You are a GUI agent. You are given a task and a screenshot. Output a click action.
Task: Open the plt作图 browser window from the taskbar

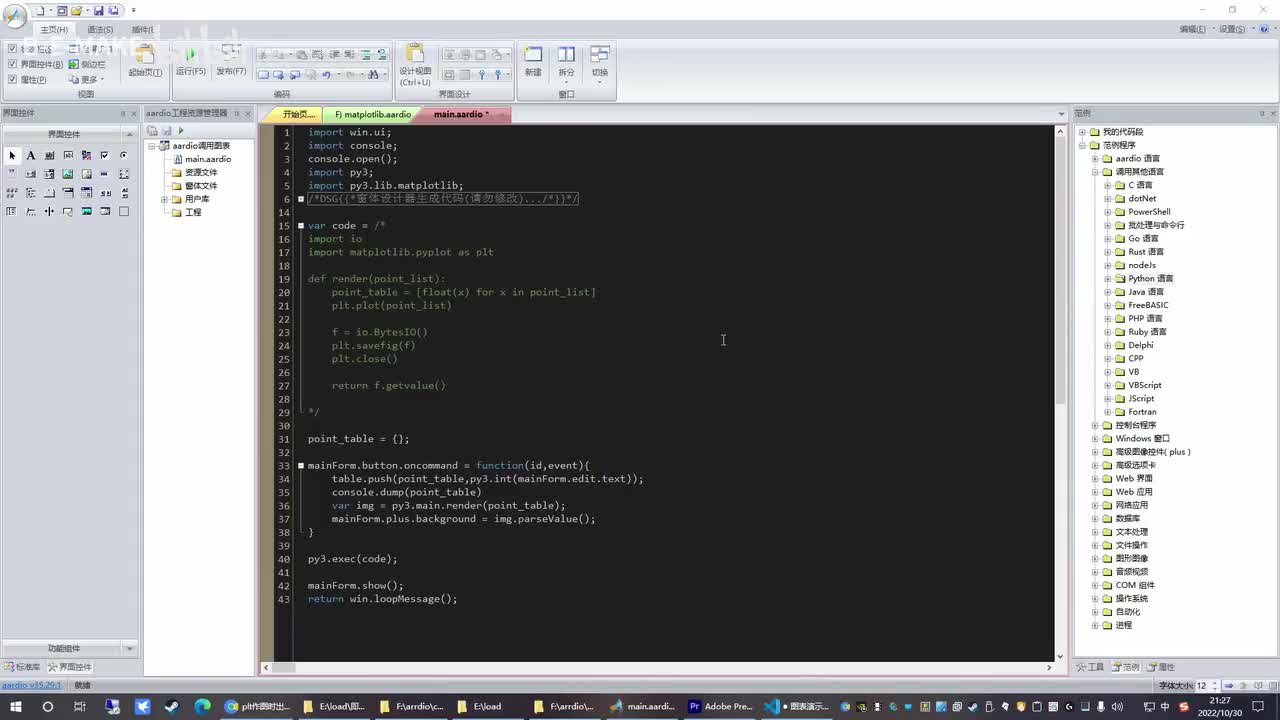tap(258, 706)
